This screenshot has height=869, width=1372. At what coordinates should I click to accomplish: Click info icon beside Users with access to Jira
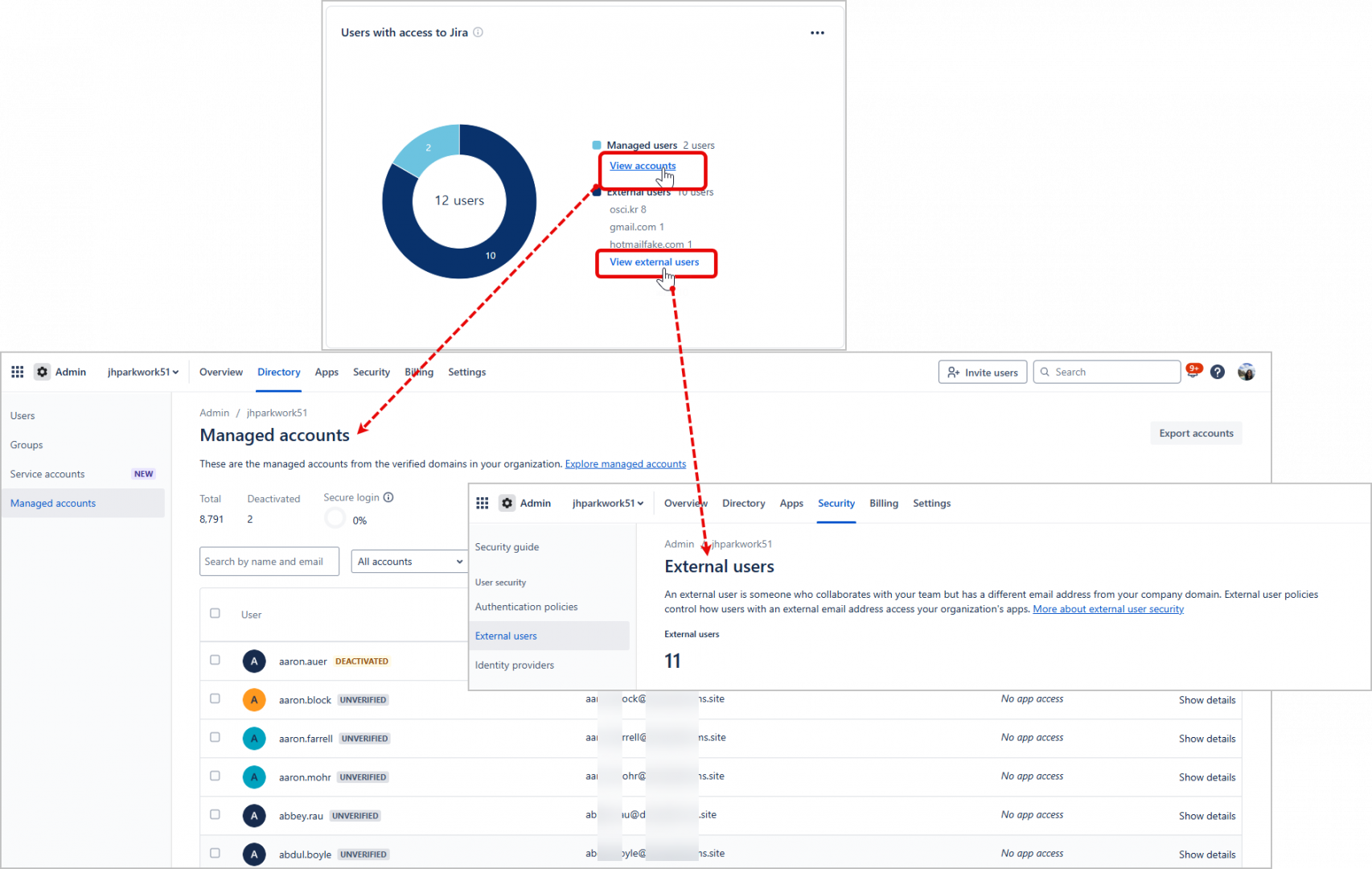point(478,32)
